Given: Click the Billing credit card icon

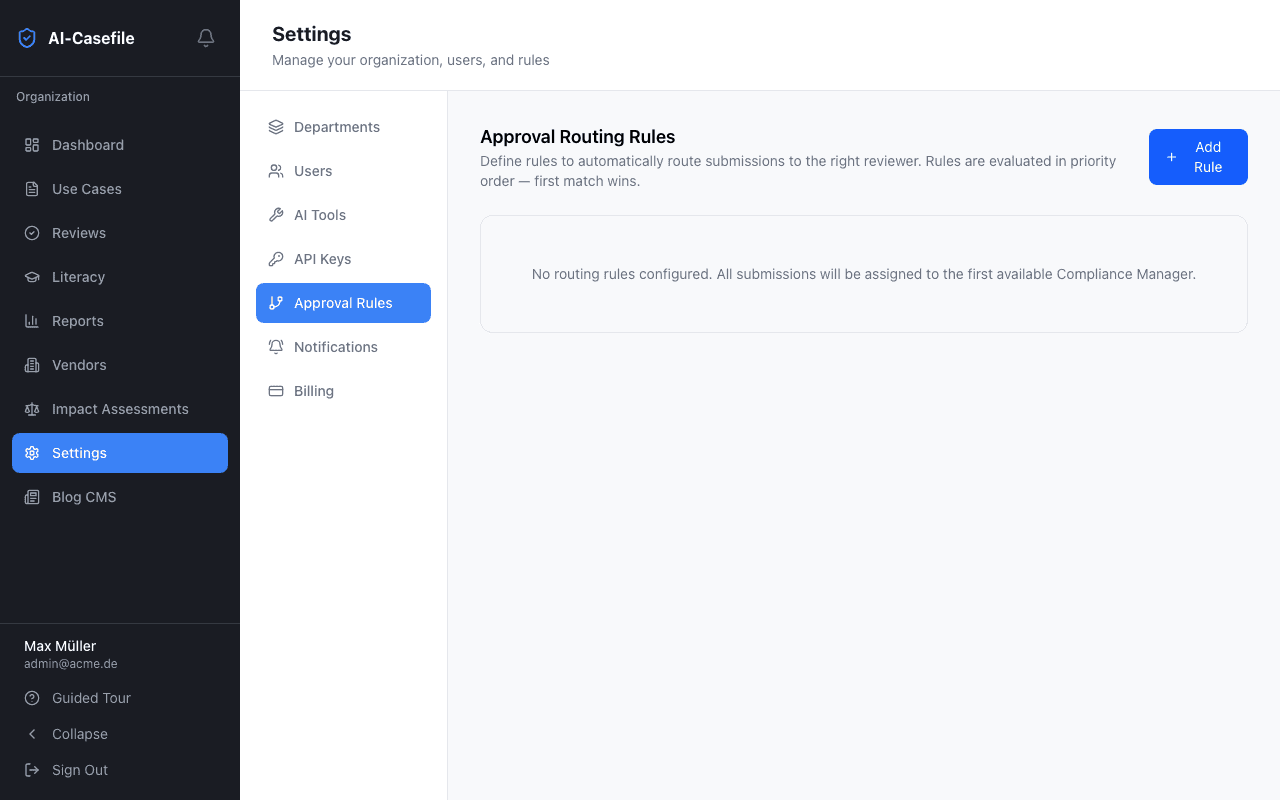Looking at the screenshot, I should pos(275,390).
